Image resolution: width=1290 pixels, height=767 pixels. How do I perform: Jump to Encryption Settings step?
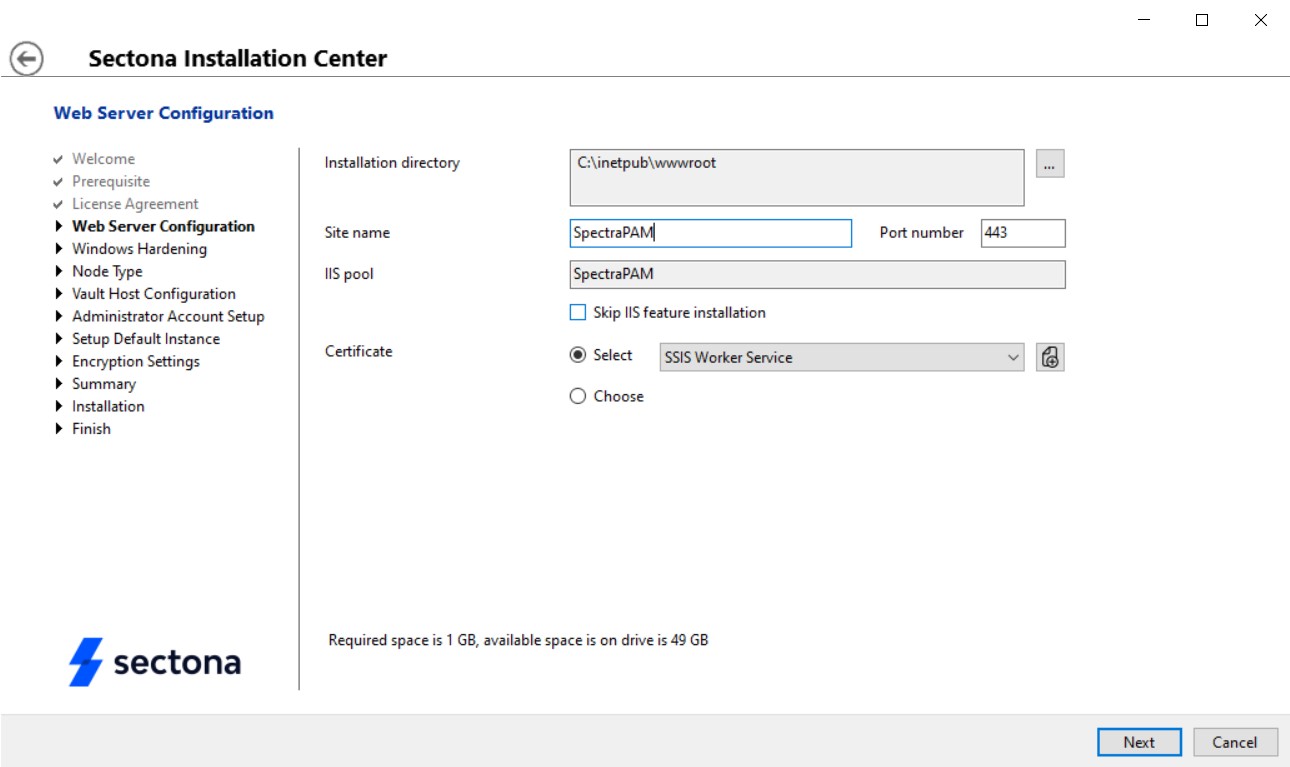[135, 362]
